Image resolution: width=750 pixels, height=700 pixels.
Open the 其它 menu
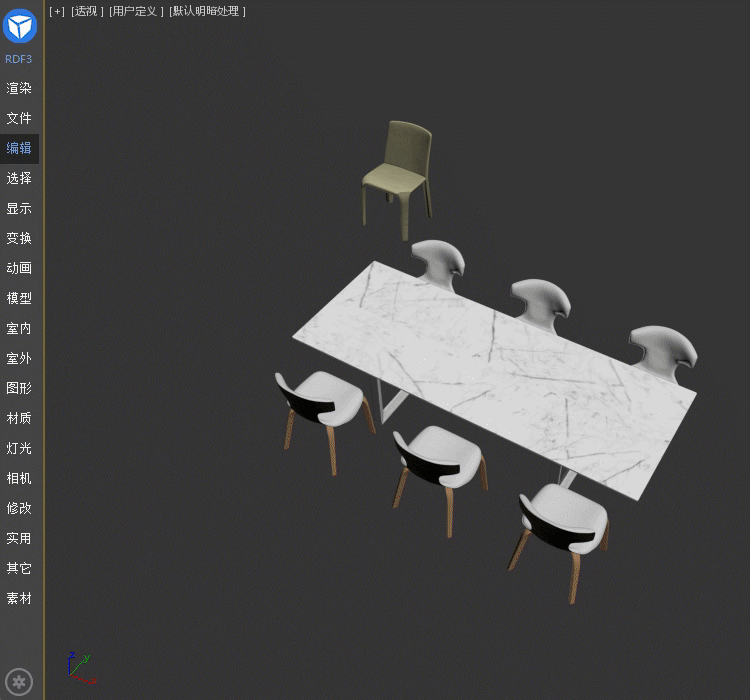pyautogui.click(x=19, y=568)
